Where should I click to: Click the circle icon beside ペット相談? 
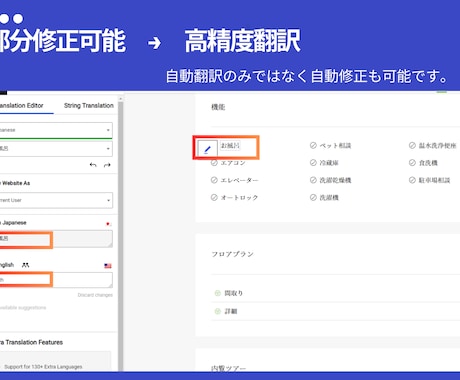coord(313,145)
